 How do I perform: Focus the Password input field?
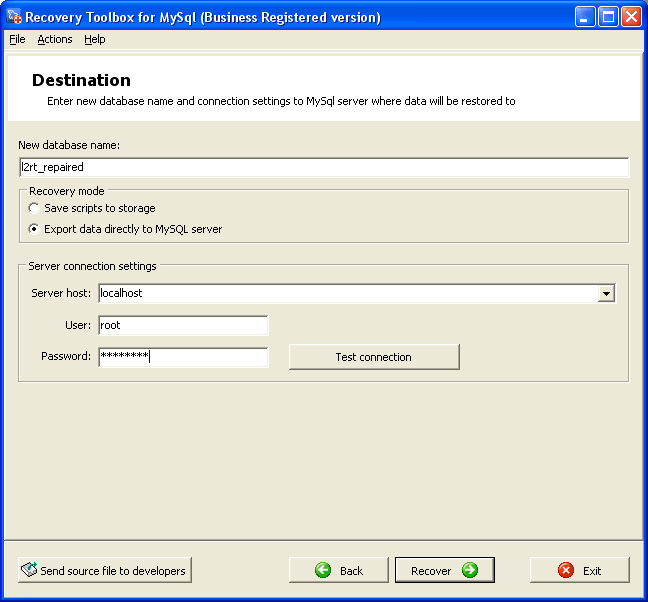183,357
